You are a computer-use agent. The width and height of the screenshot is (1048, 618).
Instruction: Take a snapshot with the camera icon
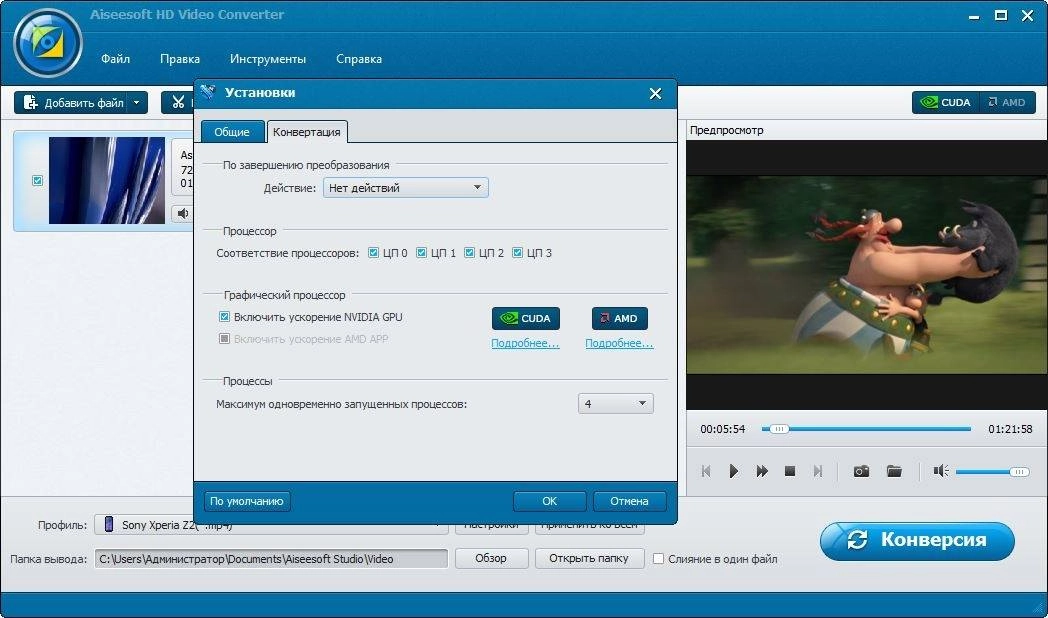[862, 471]
